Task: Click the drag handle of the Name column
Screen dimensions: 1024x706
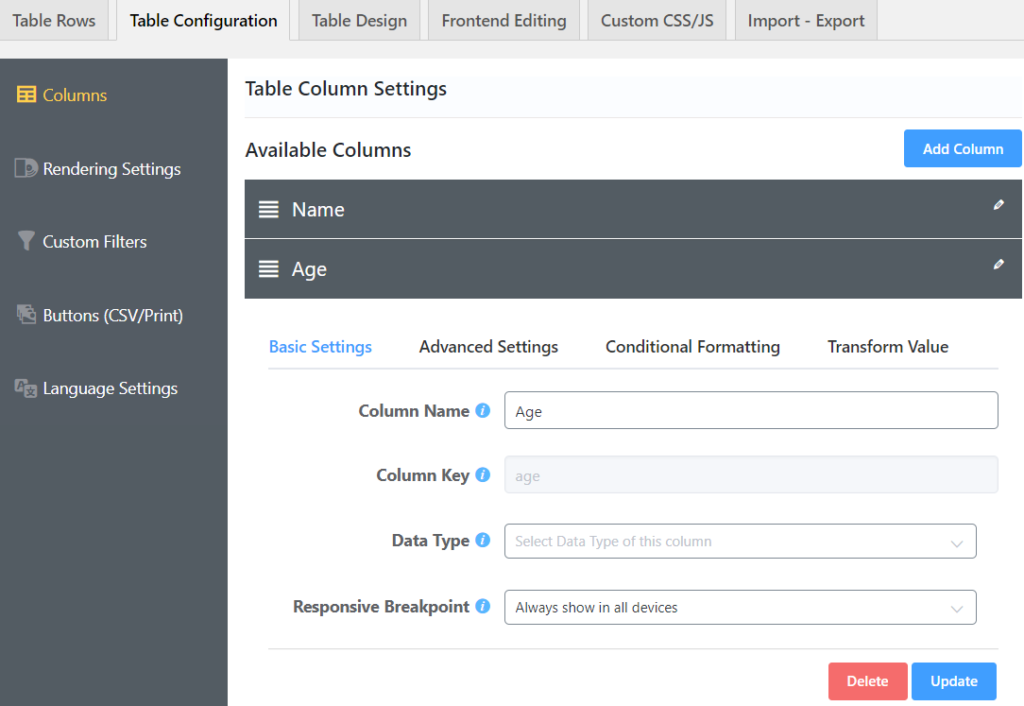Action: coord(268,209)
